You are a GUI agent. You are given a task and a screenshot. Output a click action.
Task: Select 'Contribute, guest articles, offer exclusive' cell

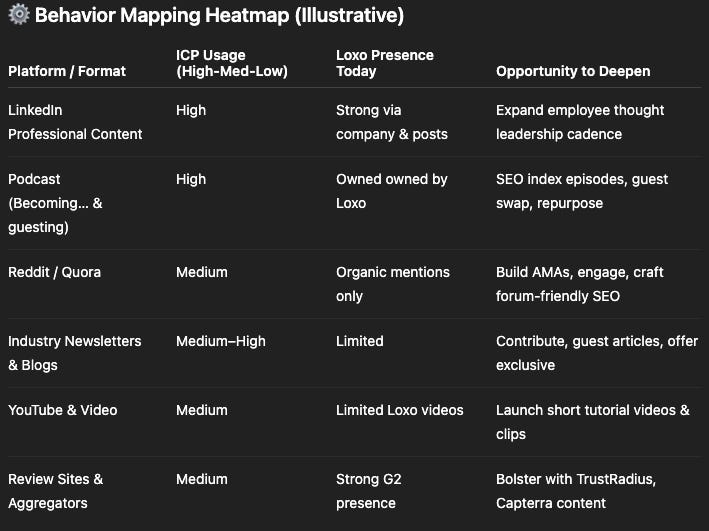point(597,353)
